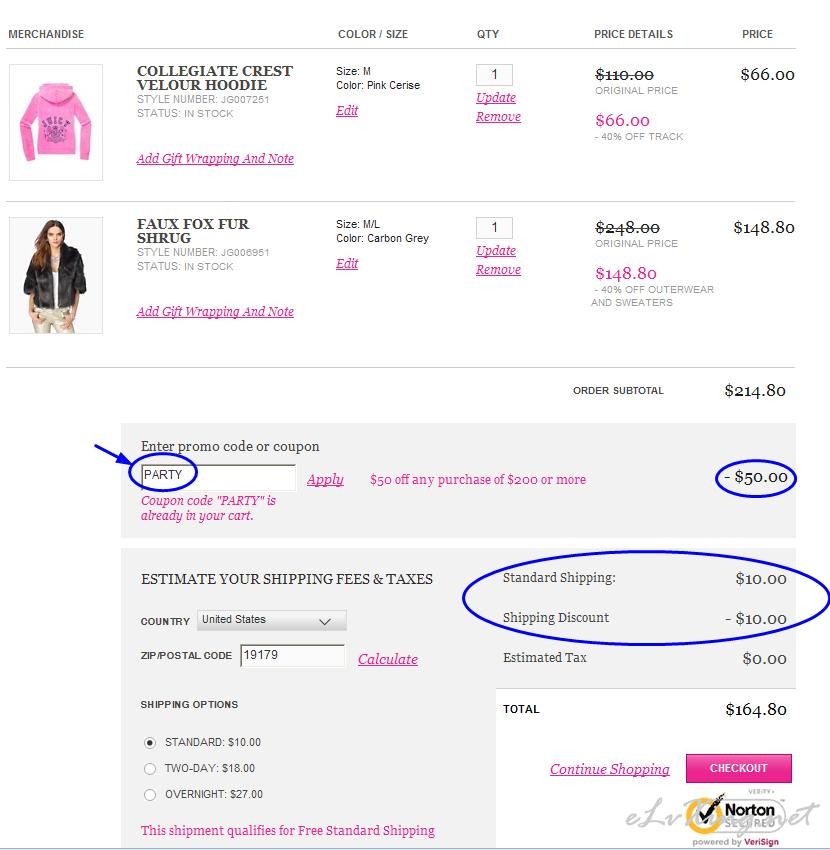Click Calculate for shipping and taxes
The height and width of the screenshot is (850, 830).
(388, 659)
